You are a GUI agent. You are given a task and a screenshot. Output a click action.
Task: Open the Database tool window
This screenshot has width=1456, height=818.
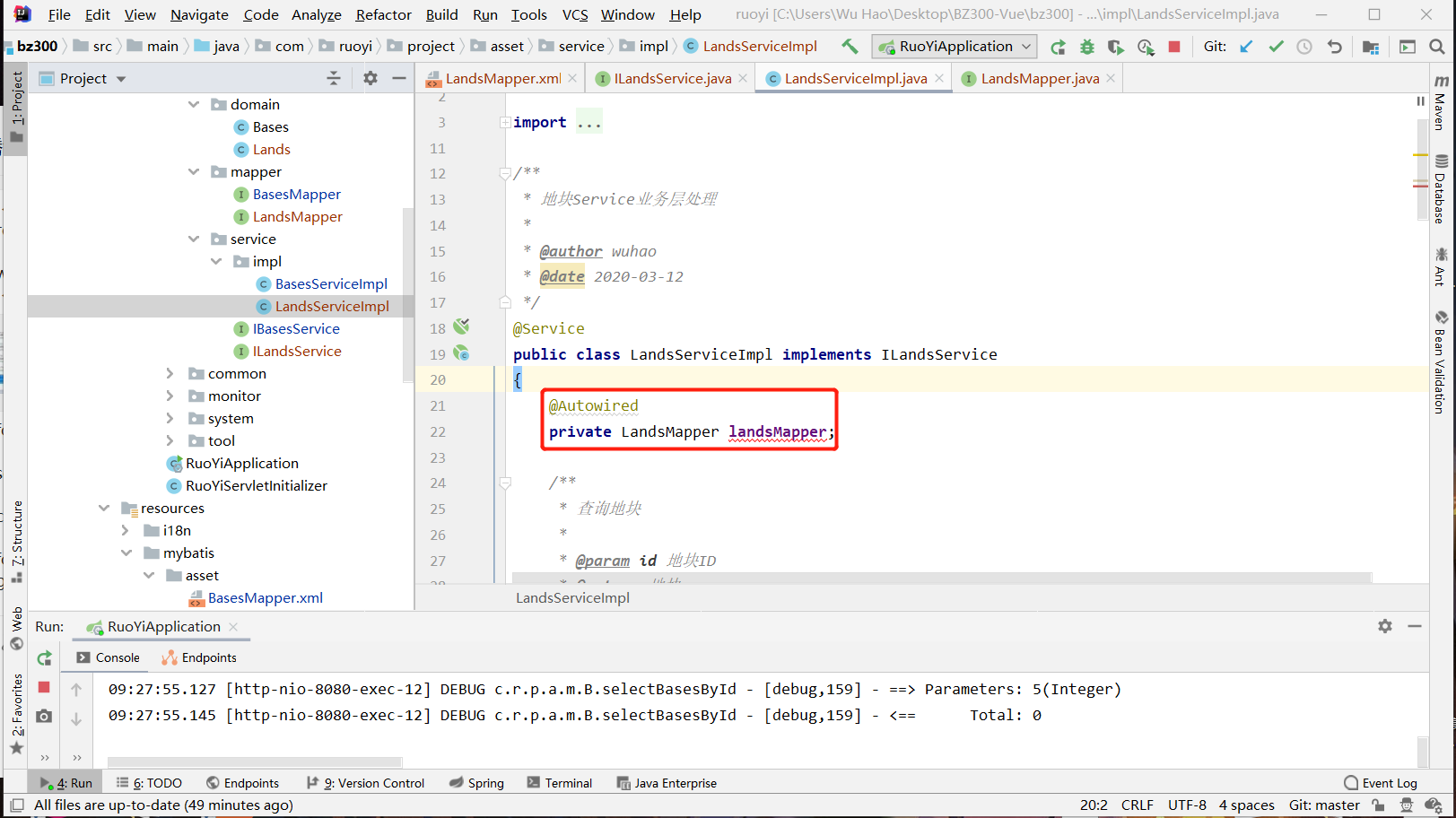pos(1441,189)
